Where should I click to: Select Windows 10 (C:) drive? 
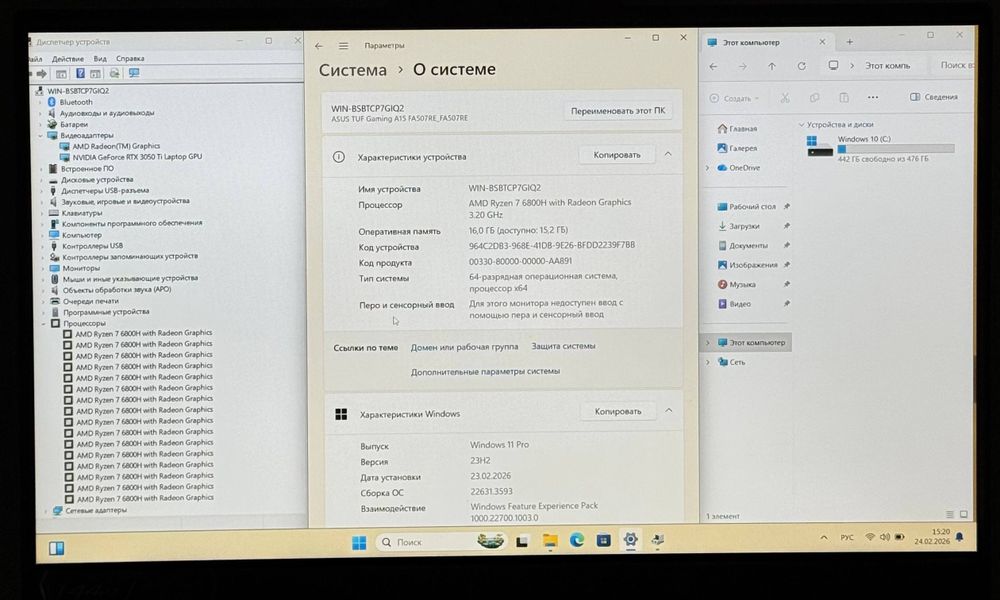(x=880, y=149)
